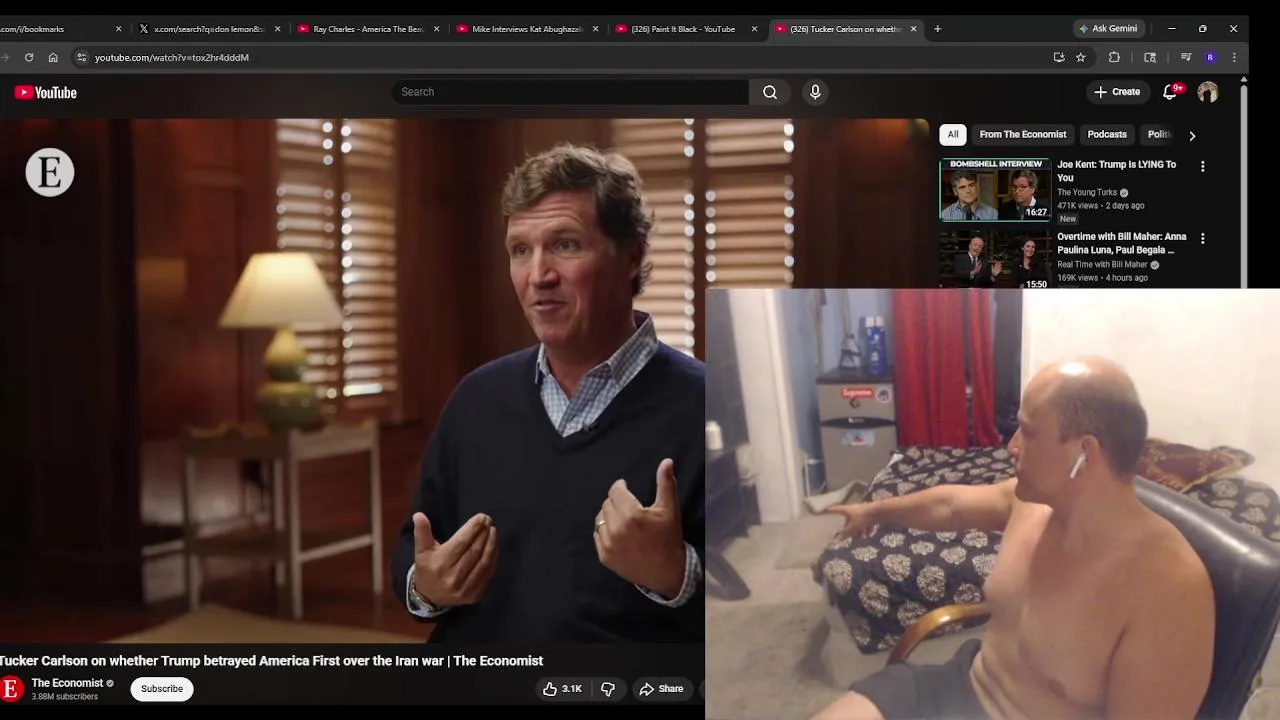Share the Tucker Carlson video
The width and height of the screenshot is (1280, 720).
[x=661, y=688]
